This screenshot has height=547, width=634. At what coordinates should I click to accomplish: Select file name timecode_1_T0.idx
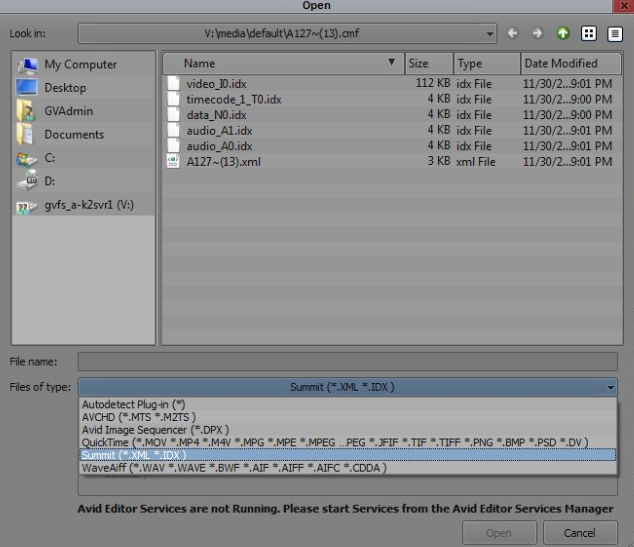tap(234, 99)
